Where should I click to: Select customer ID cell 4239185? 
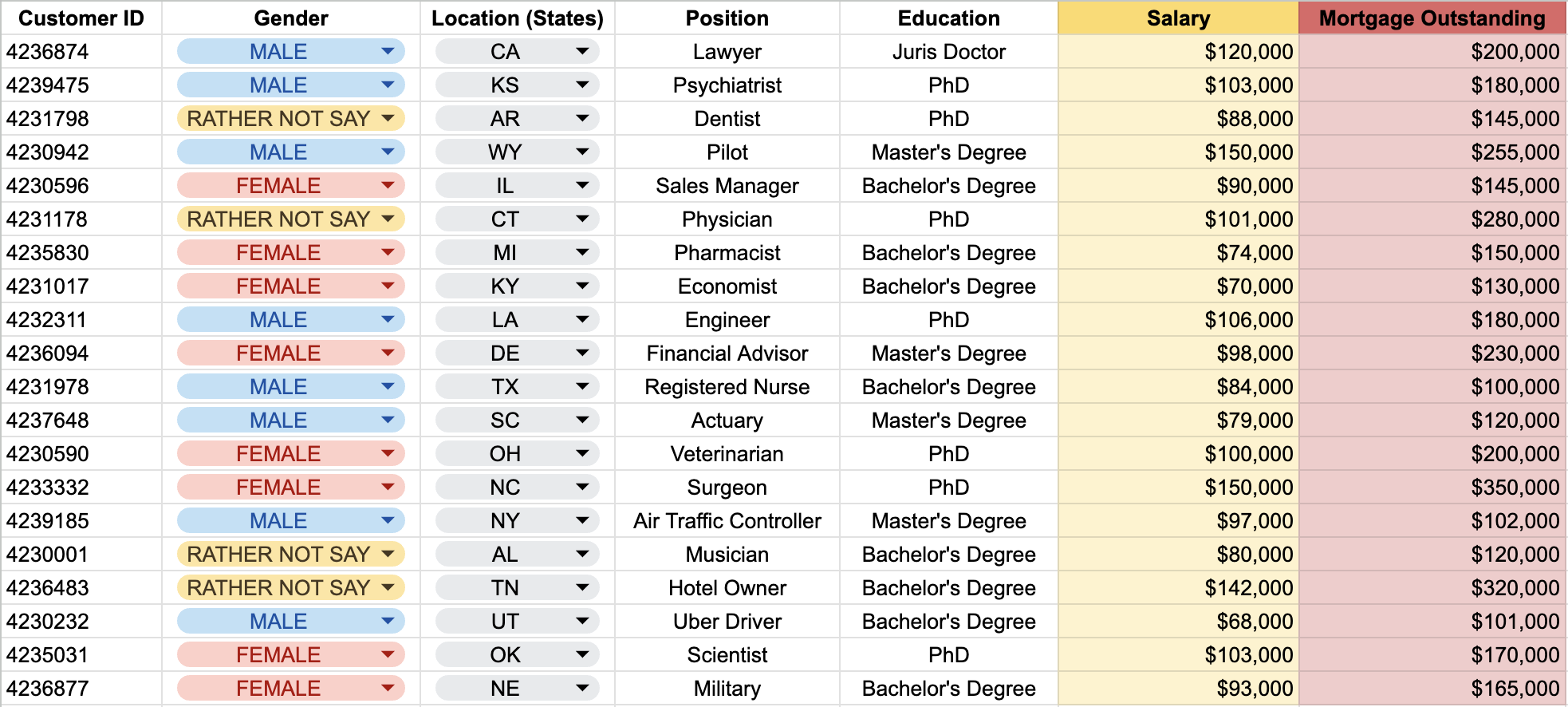coord(81,520)
